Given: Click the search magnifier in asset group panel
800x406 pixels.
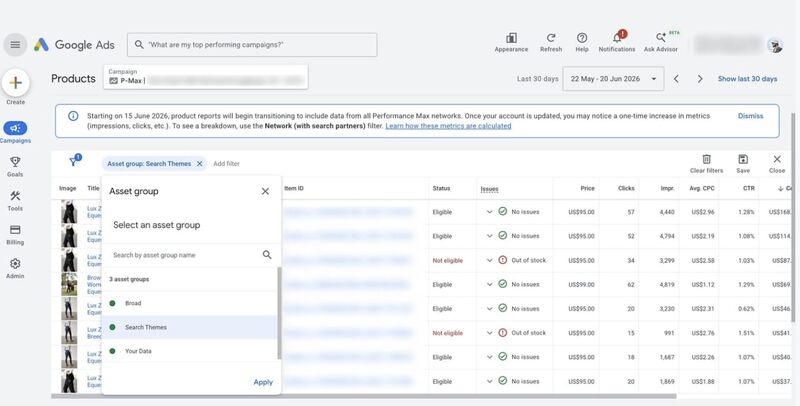Looking at the screenshot, I should coord(267,255).
